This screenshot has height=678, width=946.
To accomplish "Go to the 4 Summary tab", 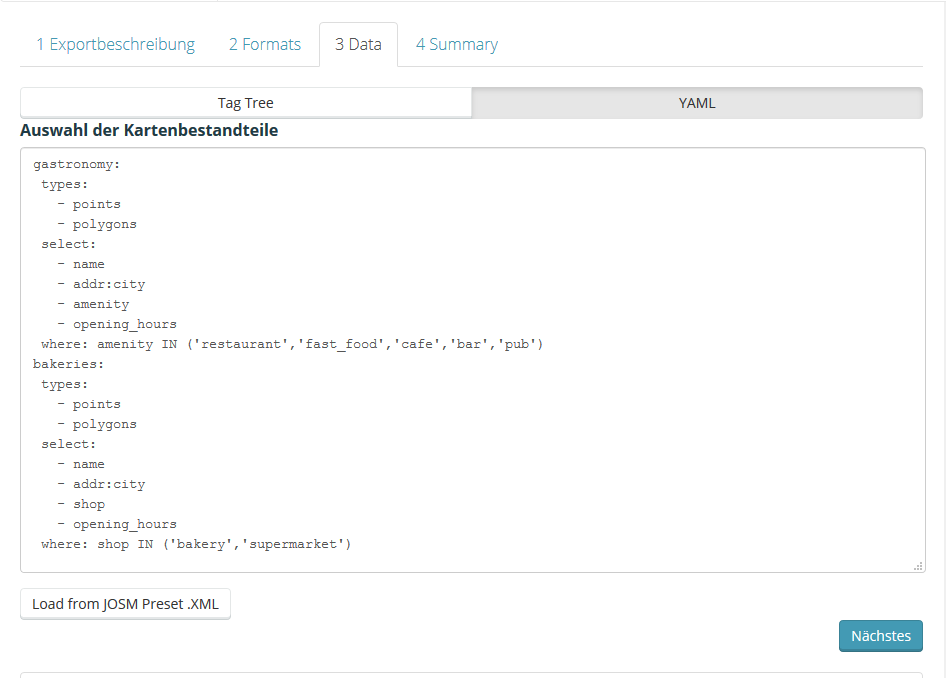I will click(456, 44).
